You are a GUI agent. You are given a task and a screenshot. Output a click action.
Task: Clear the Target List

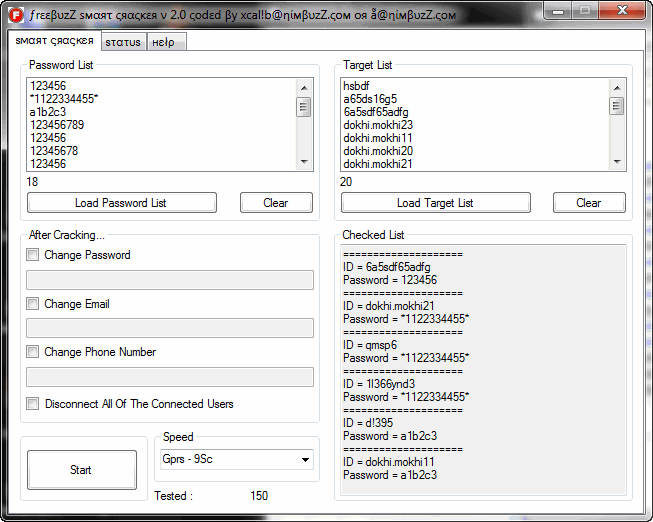589,203
